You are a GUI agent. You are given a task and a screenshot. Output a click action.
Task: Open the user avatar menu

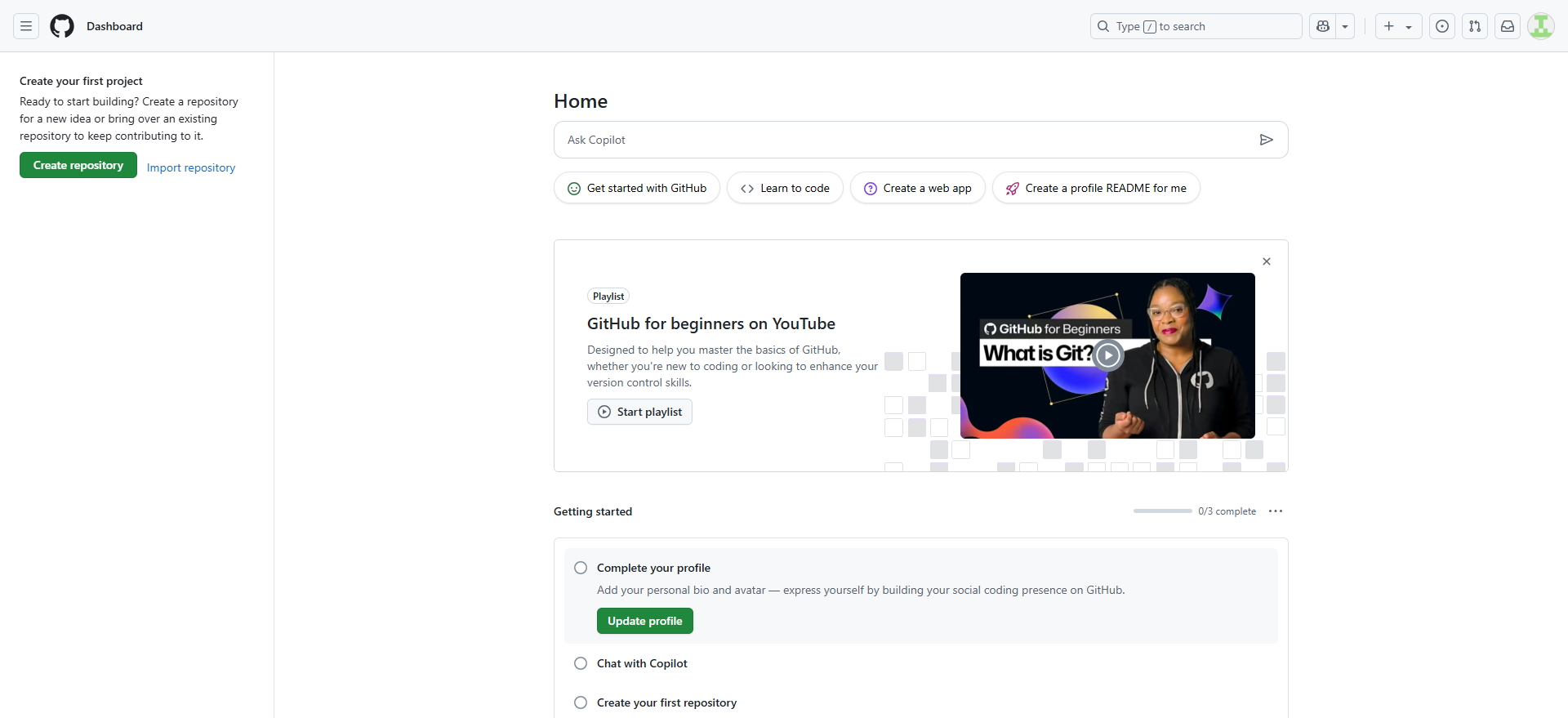point(1541,26)
